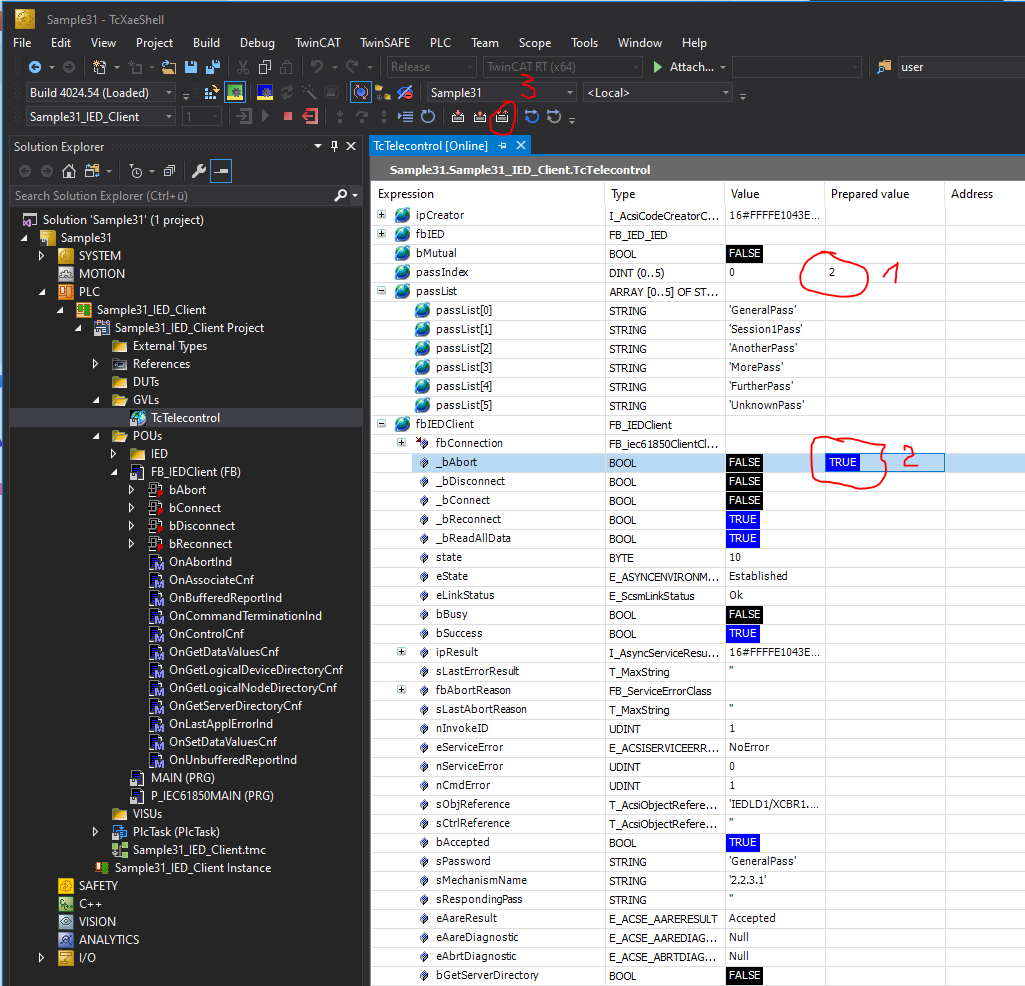This screenshot has height=986, width=1025.
Task: Toggle the pin on the TcTelecontrol tab
Action: tap(503, 146)
